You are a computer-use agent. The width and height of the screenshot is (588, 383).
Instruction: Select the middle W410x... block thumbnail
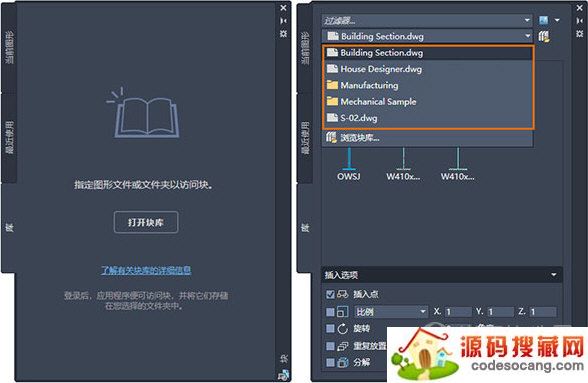pyautogui.click(x=403, y=164)
